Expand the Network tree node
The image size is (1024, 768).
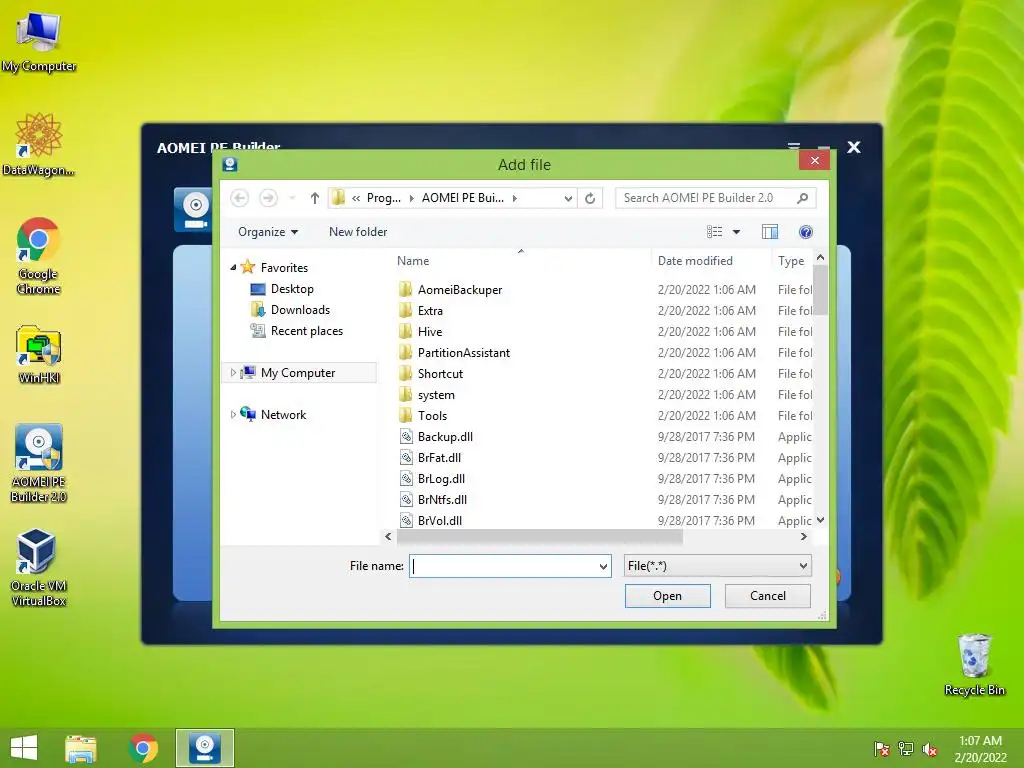[233, 414]
